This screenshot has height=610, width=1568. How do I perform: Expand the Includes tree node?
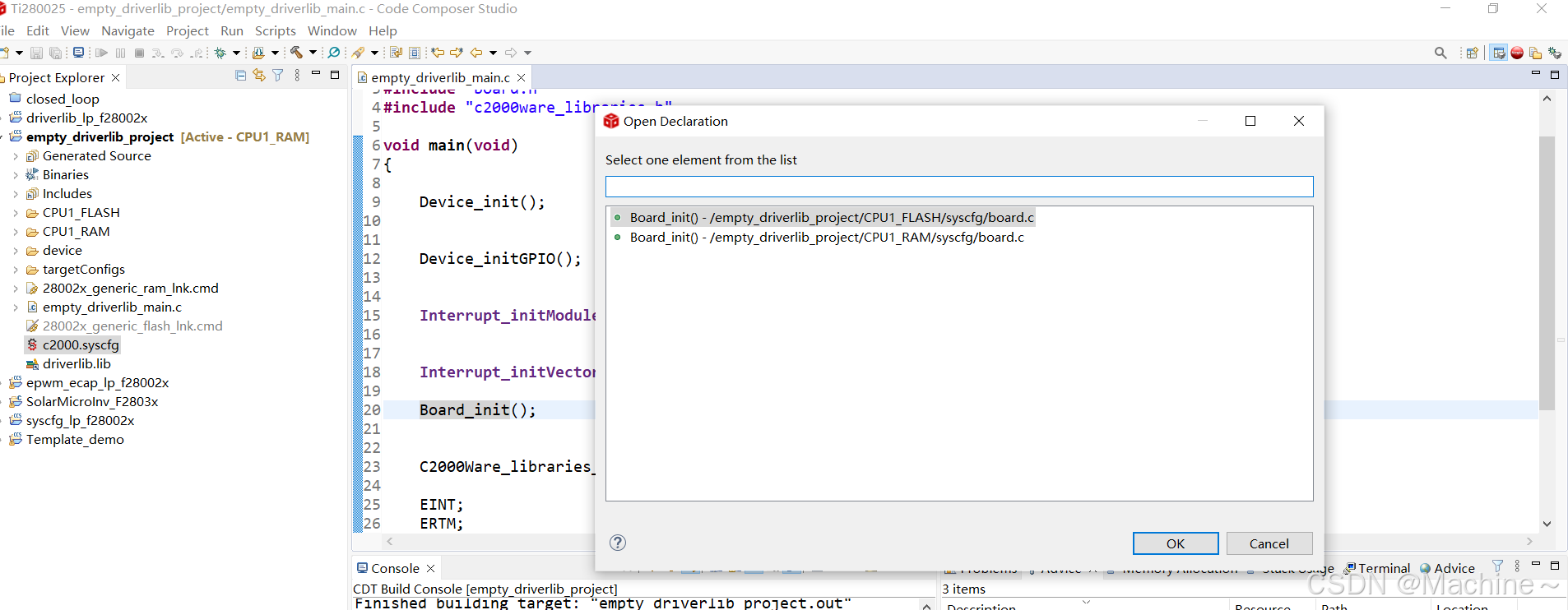tap(16, 193)
